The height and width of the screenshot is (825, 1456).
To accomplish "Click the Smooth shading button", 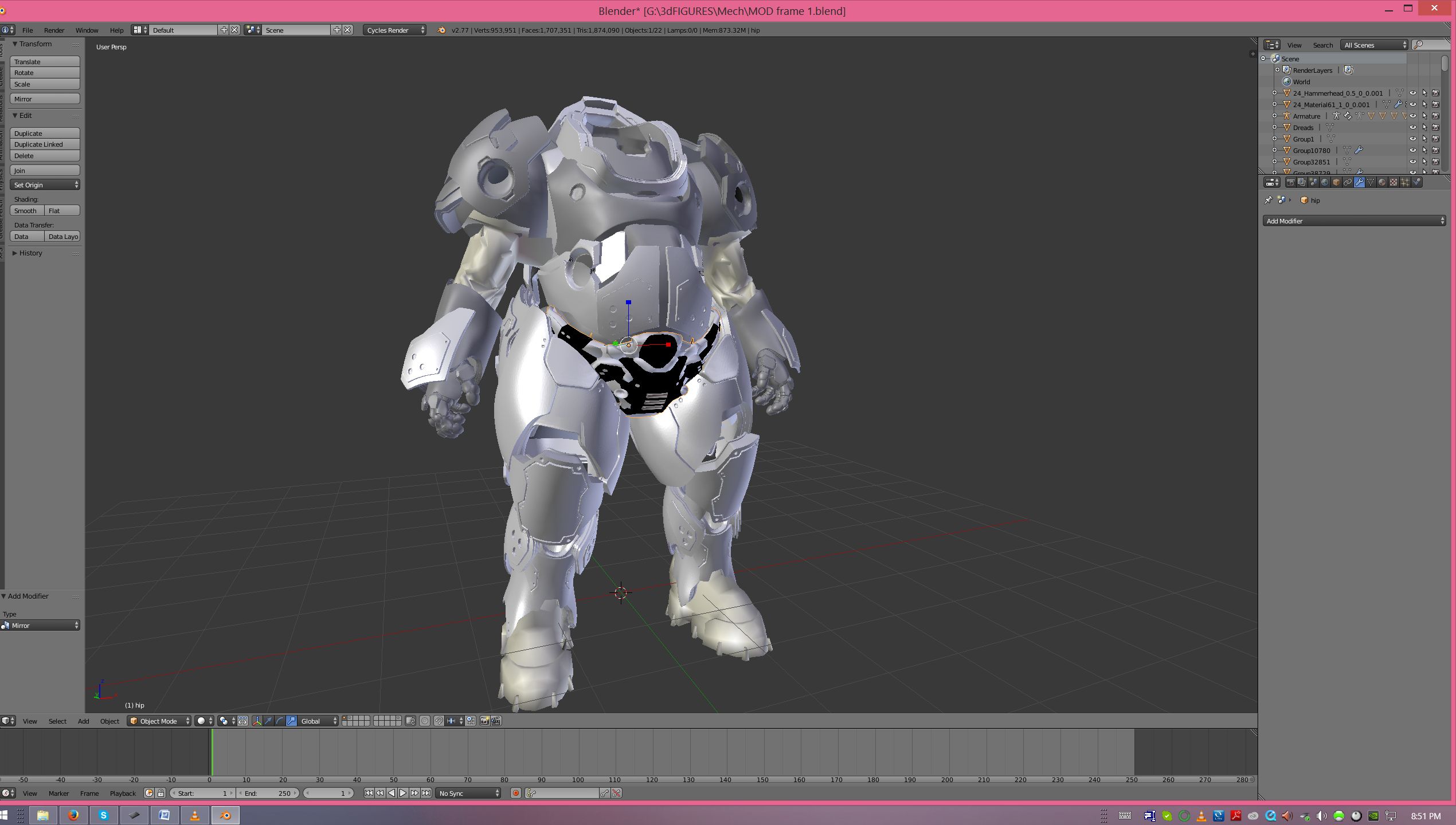I will [x=26, y=211].
